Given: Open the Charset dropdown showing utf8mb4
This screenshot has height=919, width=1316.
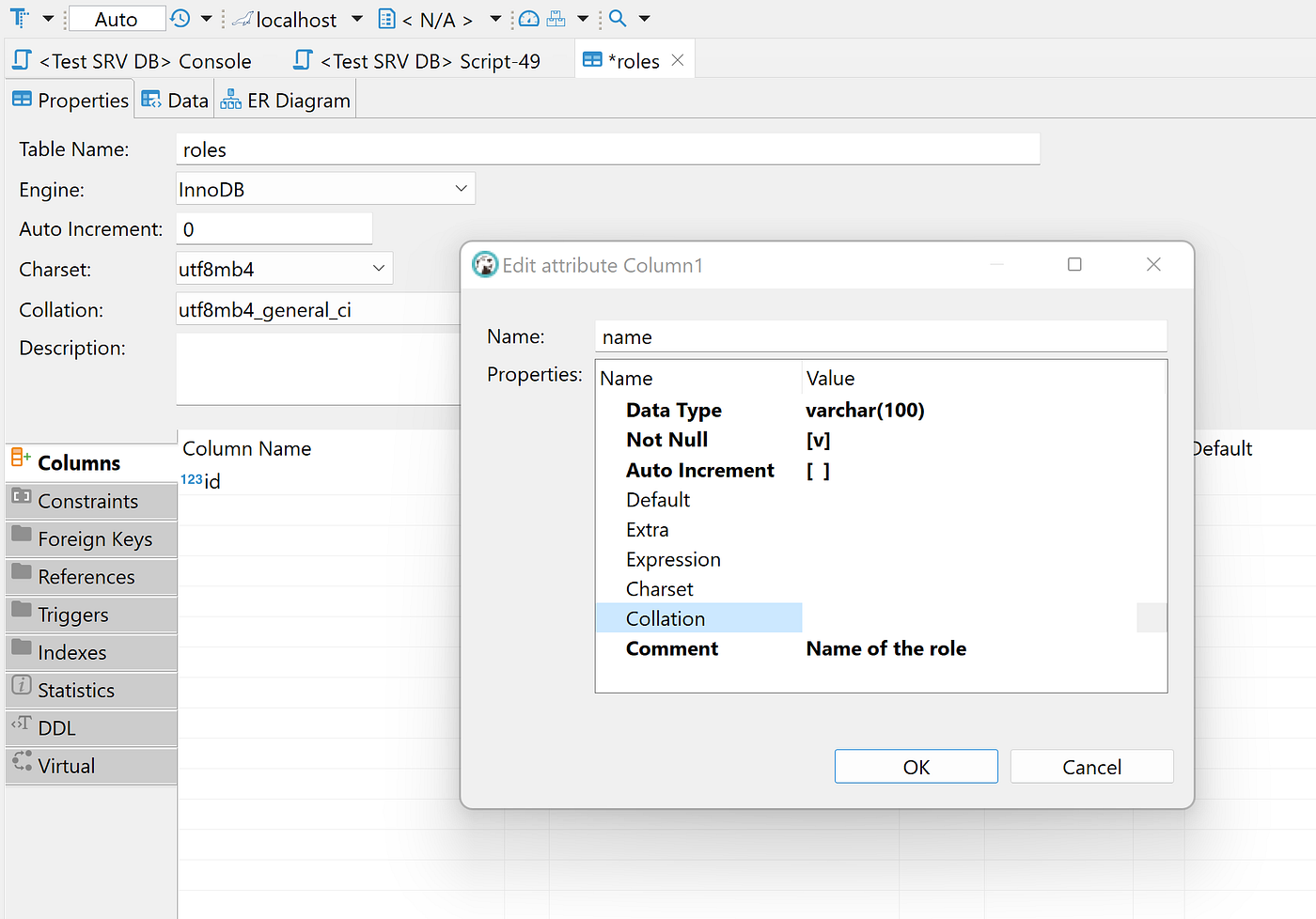Looking at the screenshot, I should [381, 268].
